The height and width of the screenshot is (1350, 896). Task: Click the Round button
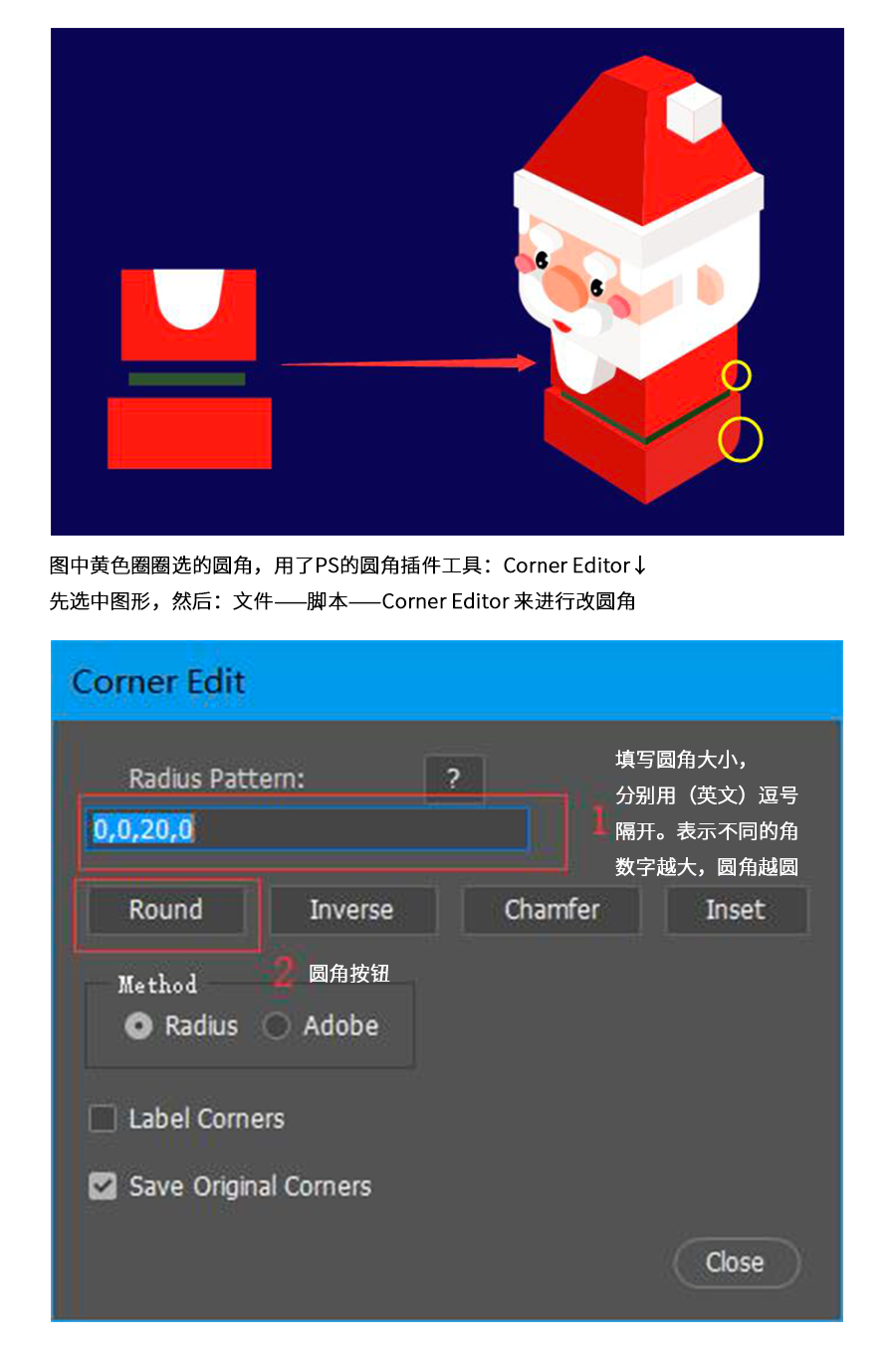(165, 910)
